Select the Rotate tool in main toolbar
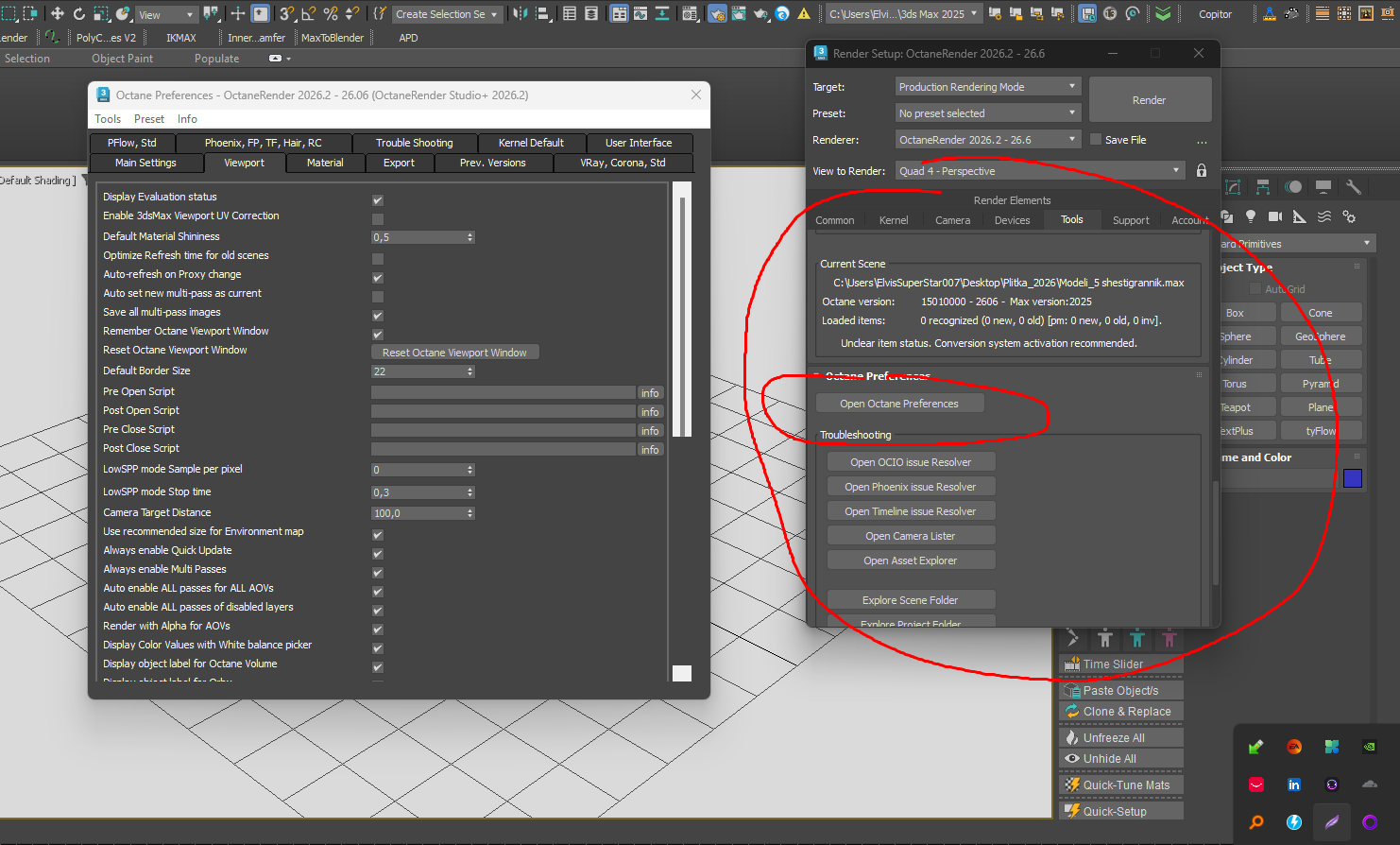Screen dimensions: 1400x845 [79, 14]
